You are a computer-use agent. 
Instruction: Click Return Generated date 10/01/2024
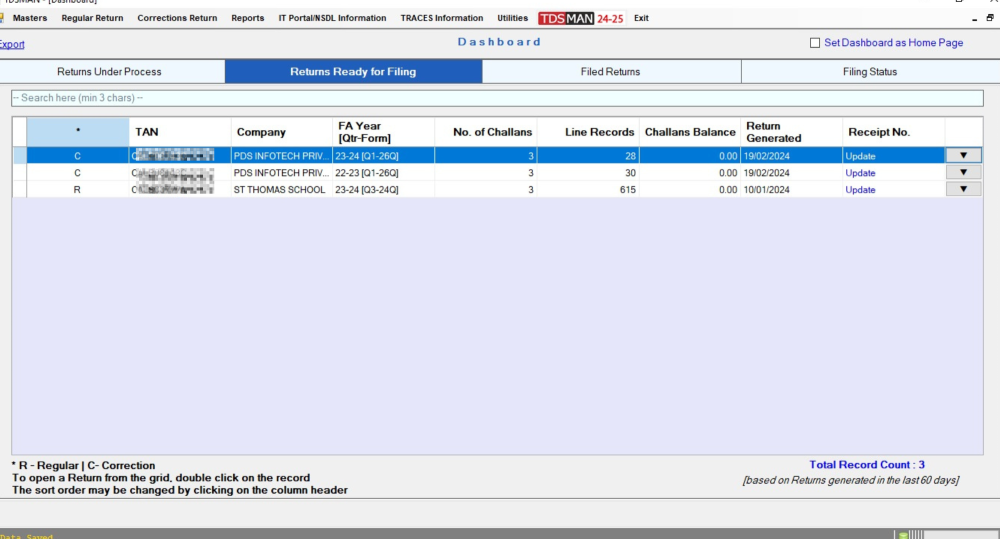pos(767,189)
